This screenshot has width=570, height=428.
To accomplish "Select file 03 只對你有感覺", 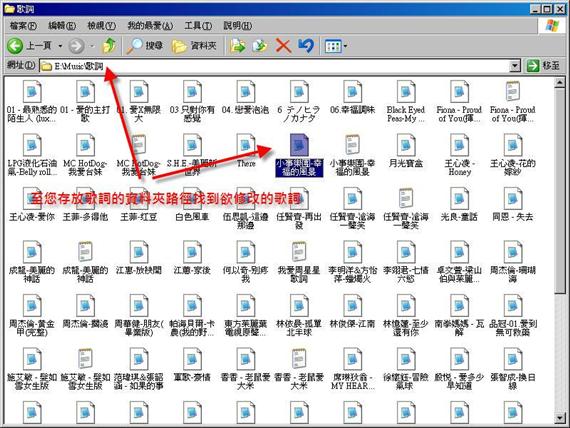I will [192, 101].
